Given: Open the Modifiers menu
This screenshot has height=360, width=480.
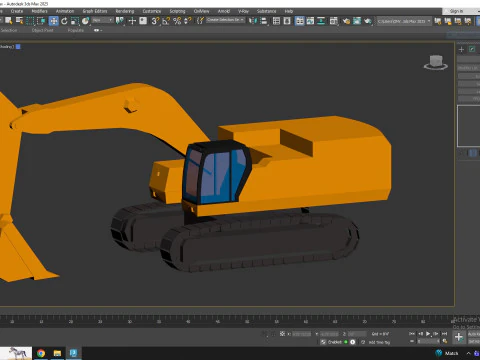Looking at the screenshot, I should pos(39,11).
